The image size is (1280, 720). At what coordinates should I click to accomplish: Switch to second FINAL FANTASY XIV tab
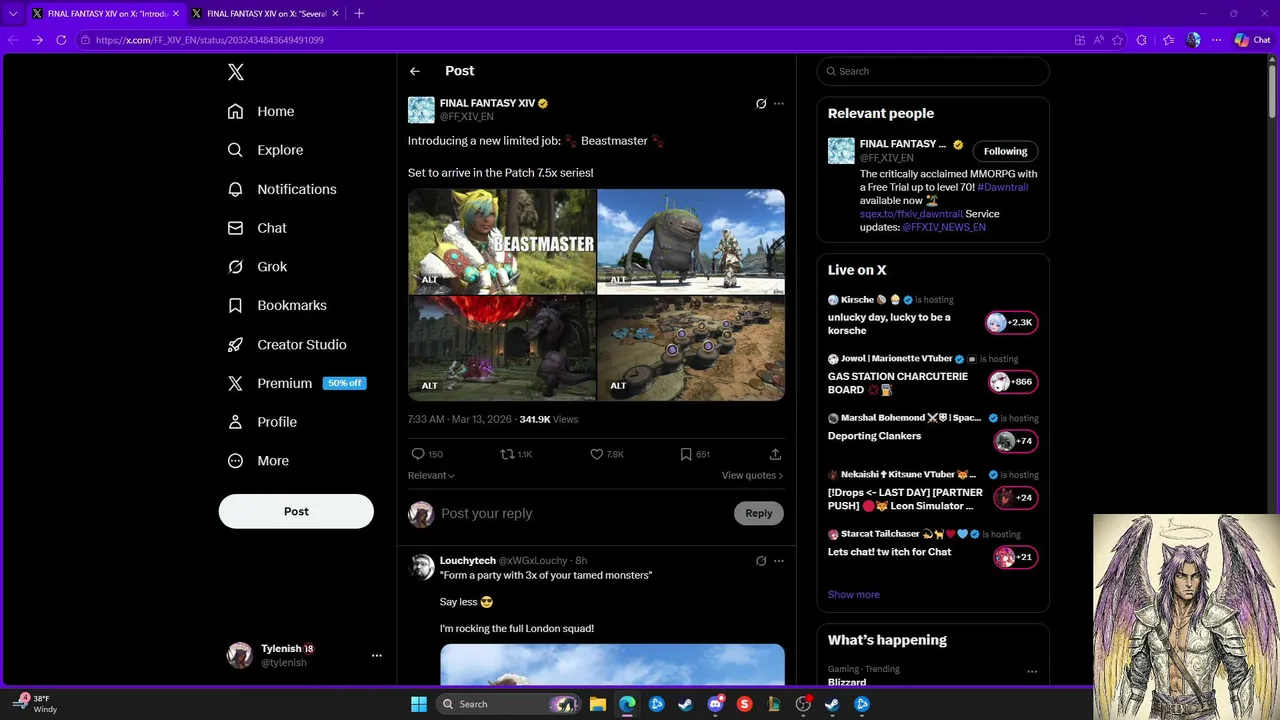click(x=265, y=13)
